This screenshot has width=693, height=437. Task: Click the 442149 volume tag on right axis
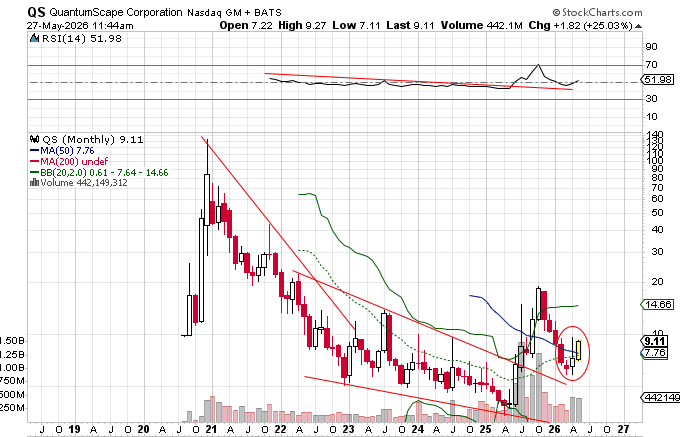click(661, 398)
